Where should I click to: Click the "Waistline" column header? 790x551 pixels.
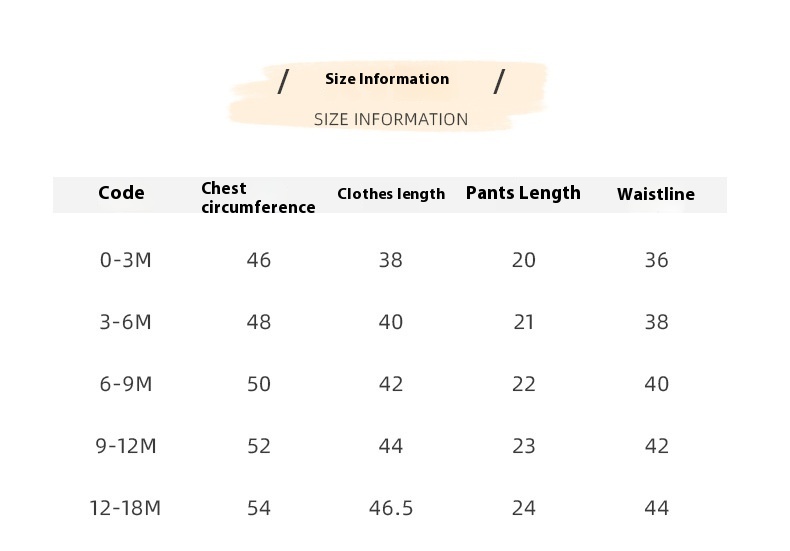[x=656, y=194]
